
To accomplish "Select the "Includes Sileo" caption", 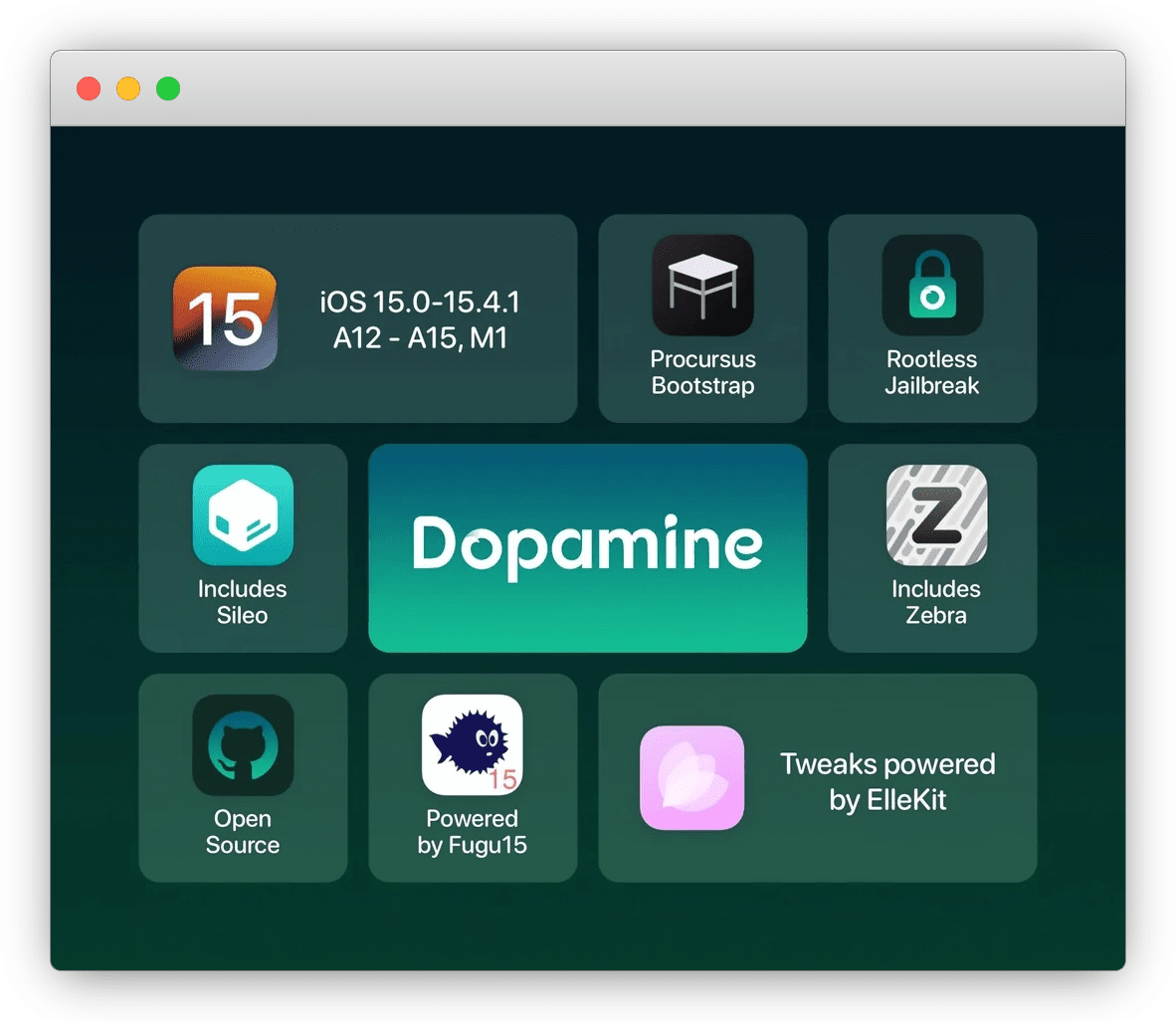I will point(243,602).
